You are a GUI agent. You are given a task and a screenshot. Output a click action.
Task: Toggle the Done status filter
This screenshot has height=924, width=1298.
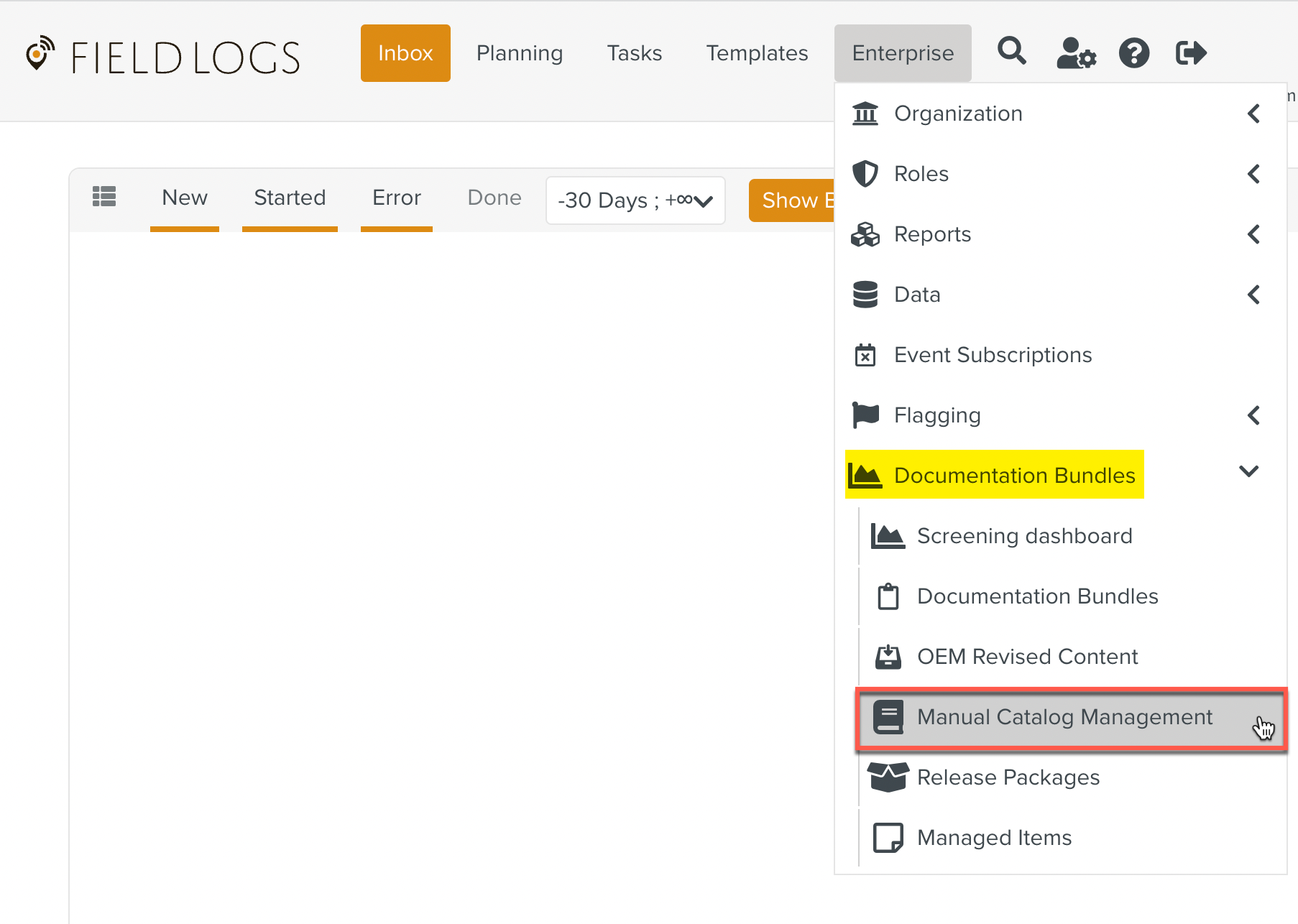pos(494,198)
